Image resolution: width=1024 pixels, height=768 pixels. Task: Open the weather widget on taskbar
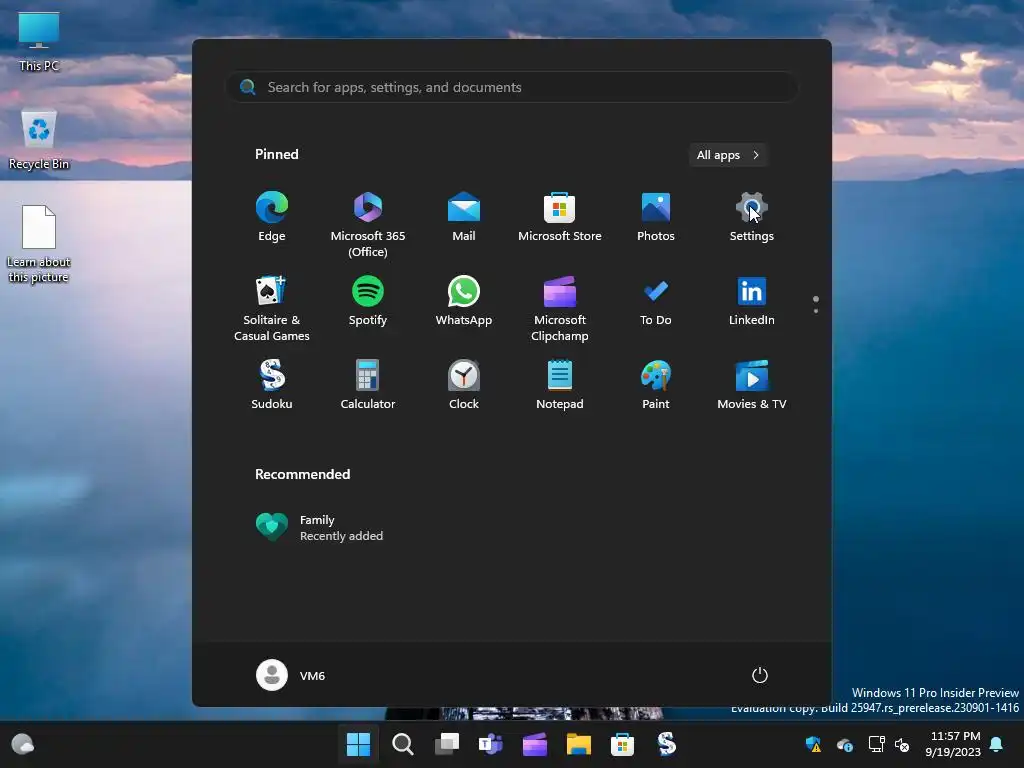(x=23, y=744)
